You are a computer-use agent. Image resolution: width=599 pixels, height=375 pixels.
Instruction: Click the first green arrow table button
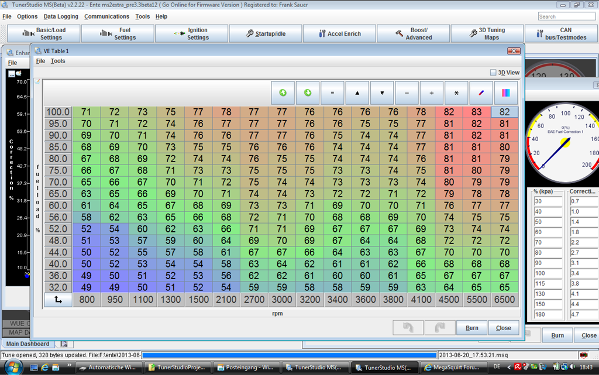pos(283,93)
